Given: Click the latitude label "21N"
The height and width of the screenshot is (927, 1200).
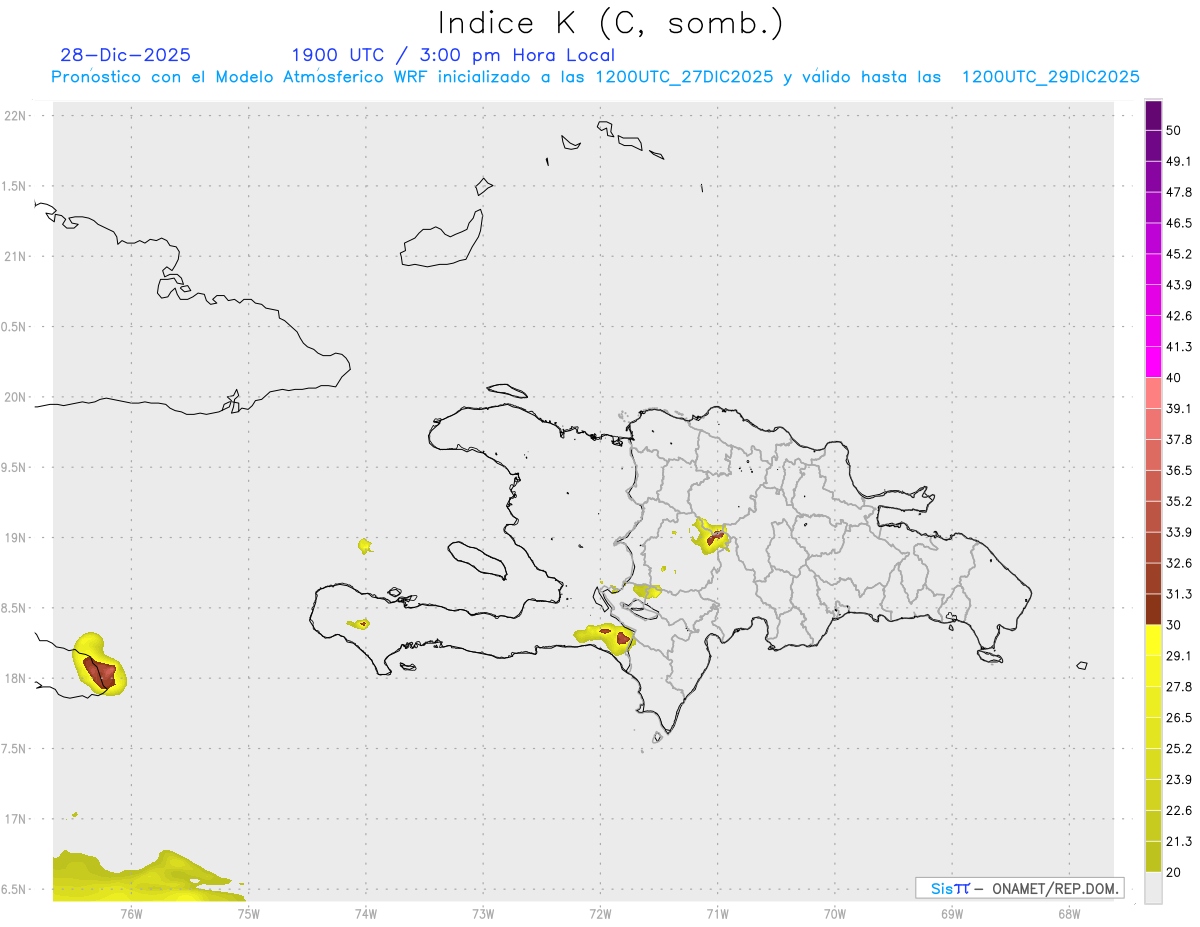Looking at the screenshot, I should [x=17, y=256].
